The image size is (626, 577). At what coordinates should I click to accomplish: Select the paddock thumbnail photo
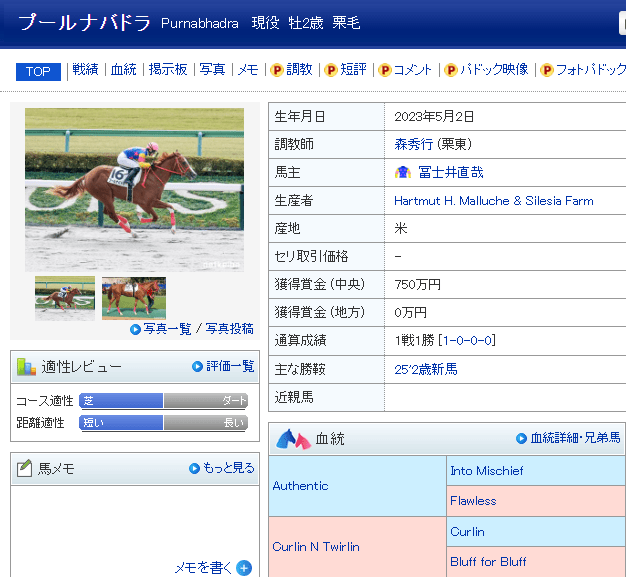(134, 298)
